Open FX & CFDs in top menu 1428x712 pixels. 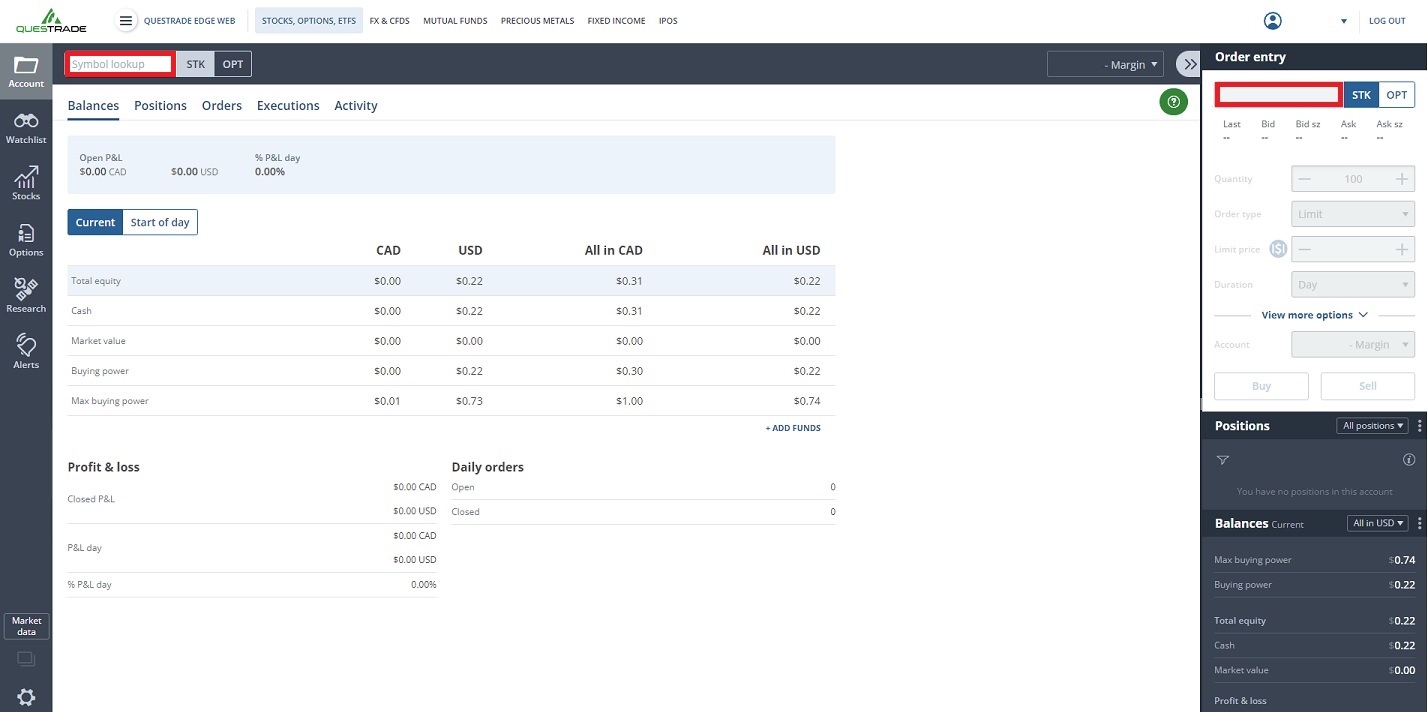[x=389, y=21]
